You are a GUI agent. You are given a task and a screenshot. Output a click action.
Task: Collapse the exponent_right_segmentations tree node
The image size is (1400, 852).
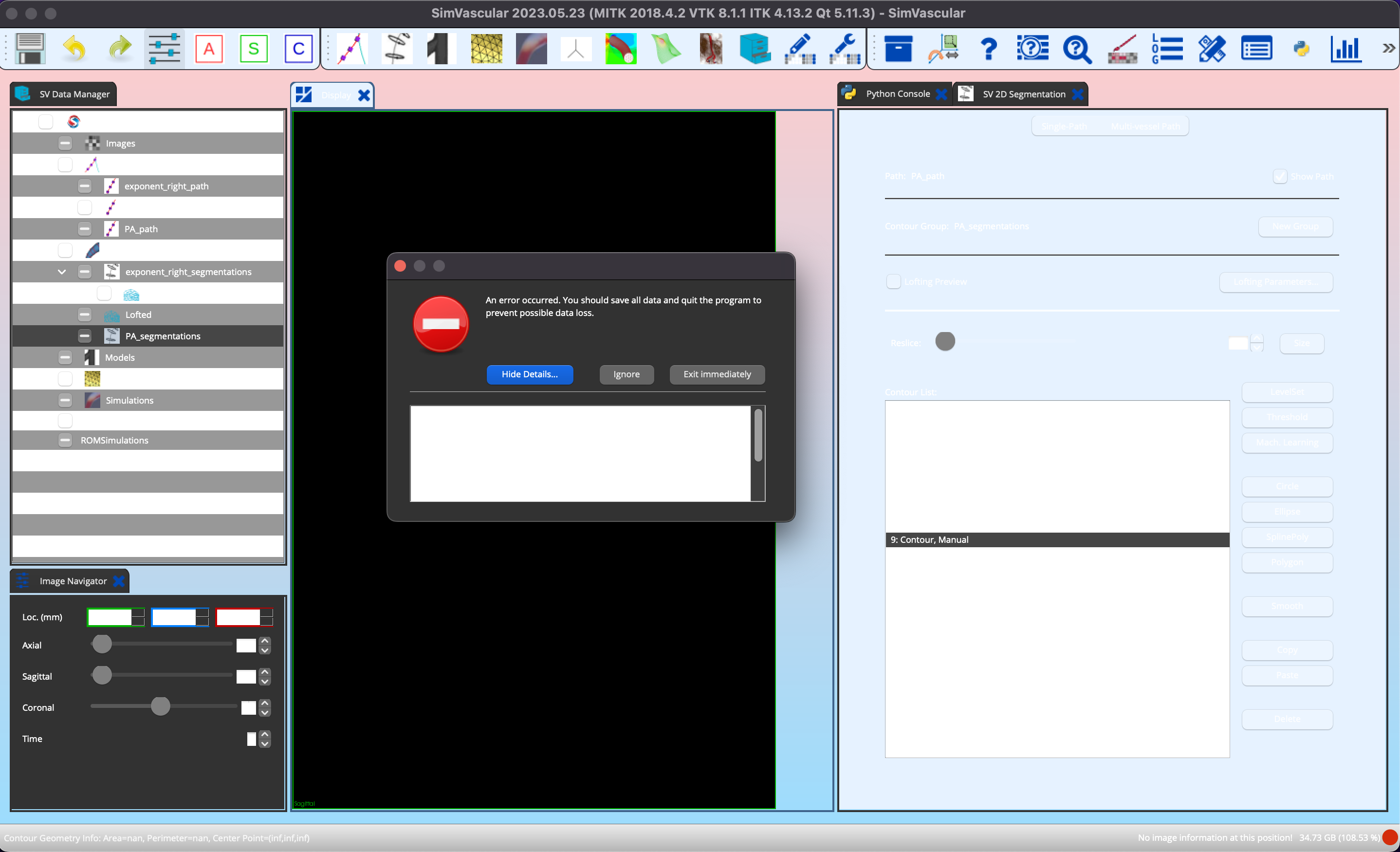point(62,272)
